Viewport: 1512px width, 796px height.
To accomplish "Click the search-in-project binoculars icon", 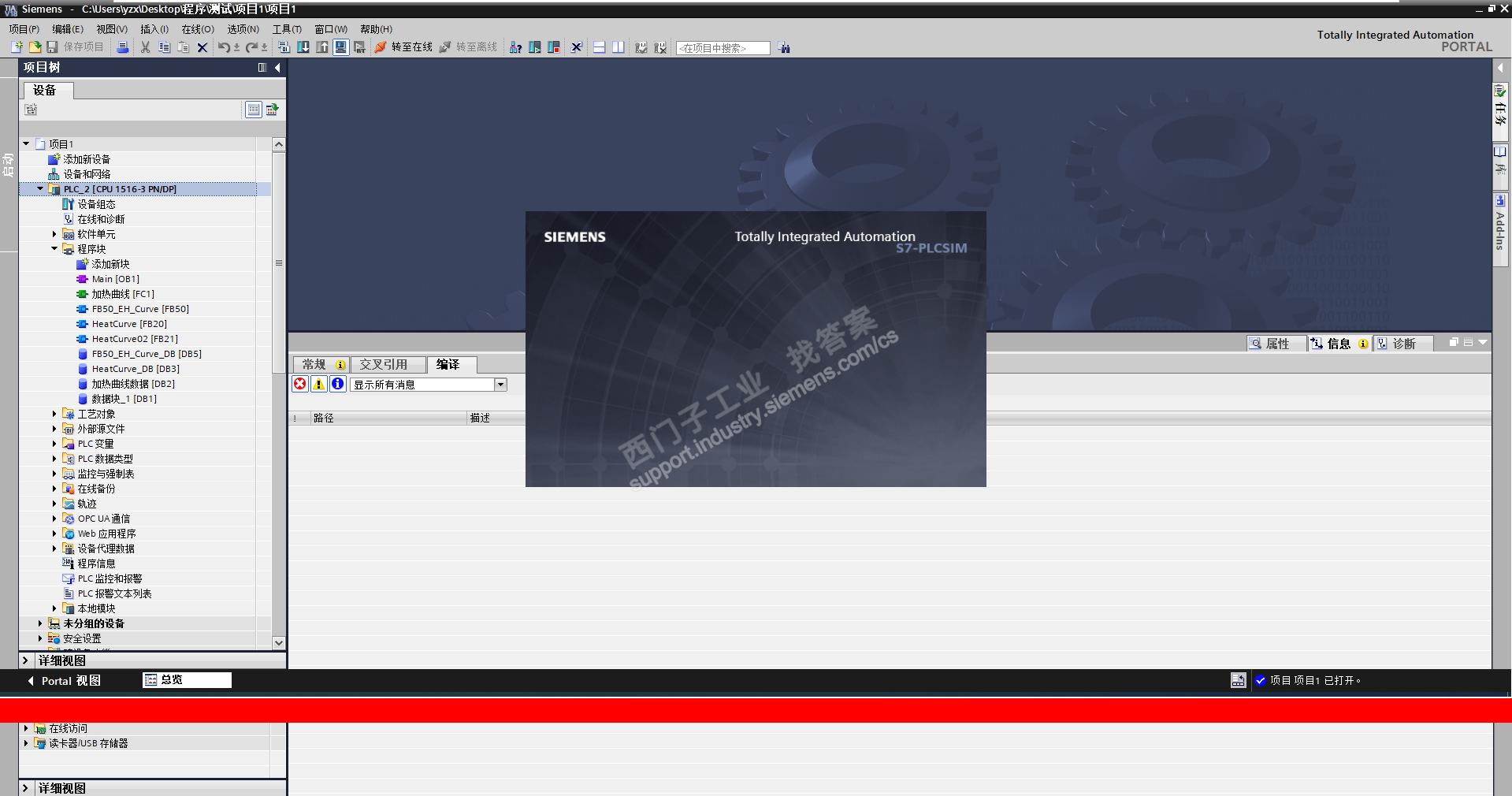I will click(x=784, y=47).
